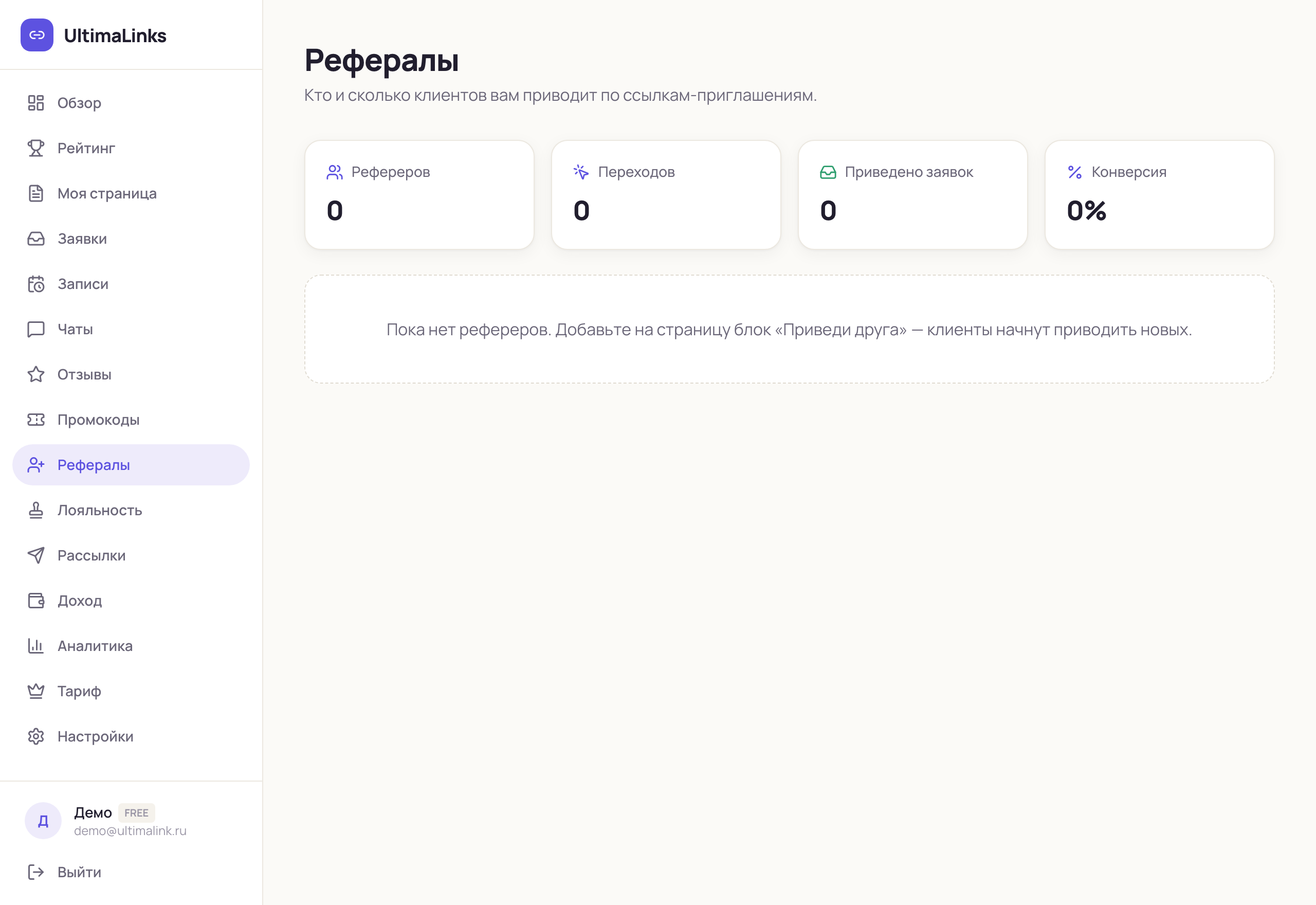Click the Рефереров card label
Image resolution: width=1316 pixels, height=905 pixels.
click(x=391, y=172)
